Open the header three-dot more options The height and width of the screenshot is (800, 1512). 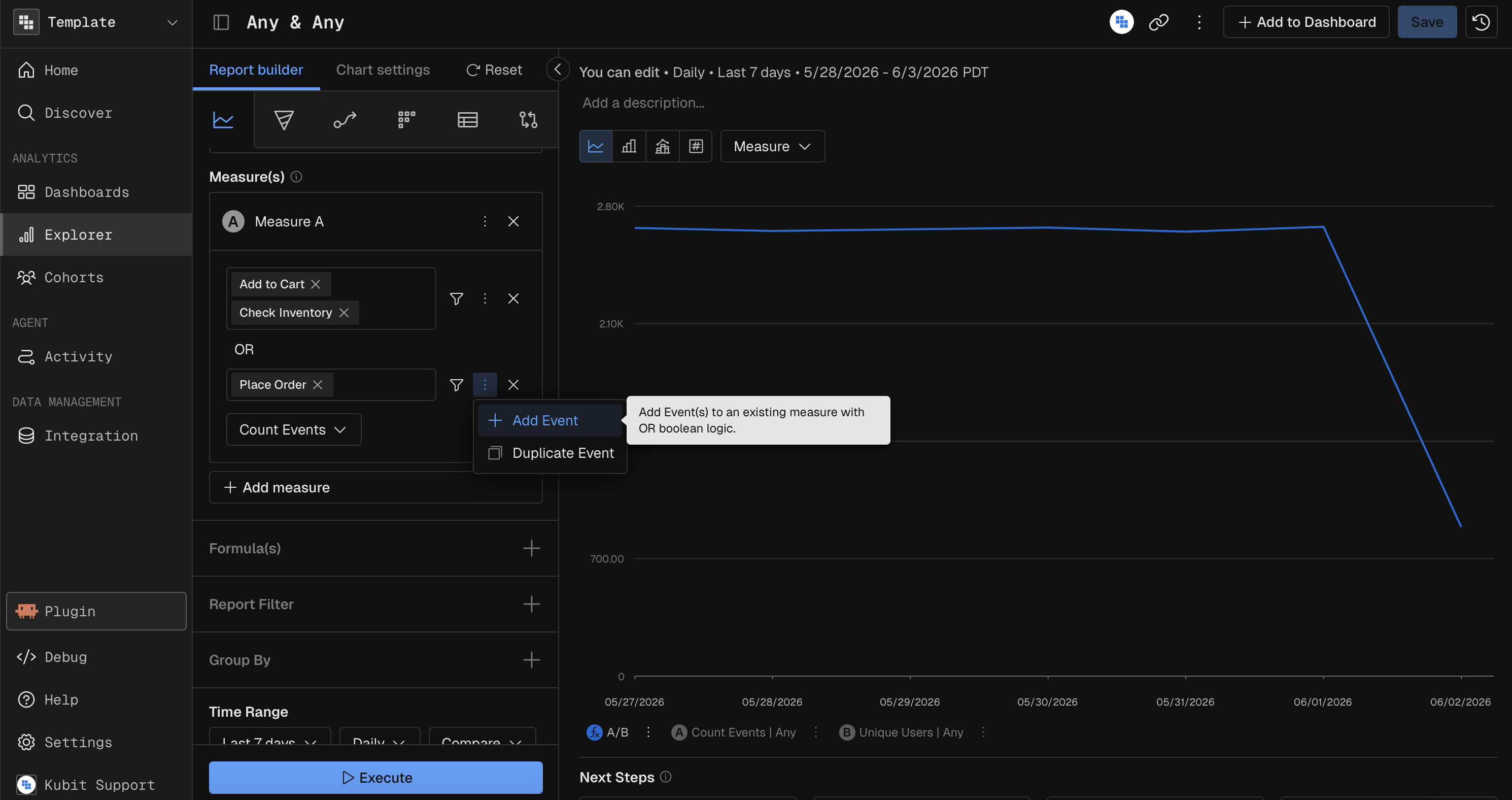[1199, 22]
